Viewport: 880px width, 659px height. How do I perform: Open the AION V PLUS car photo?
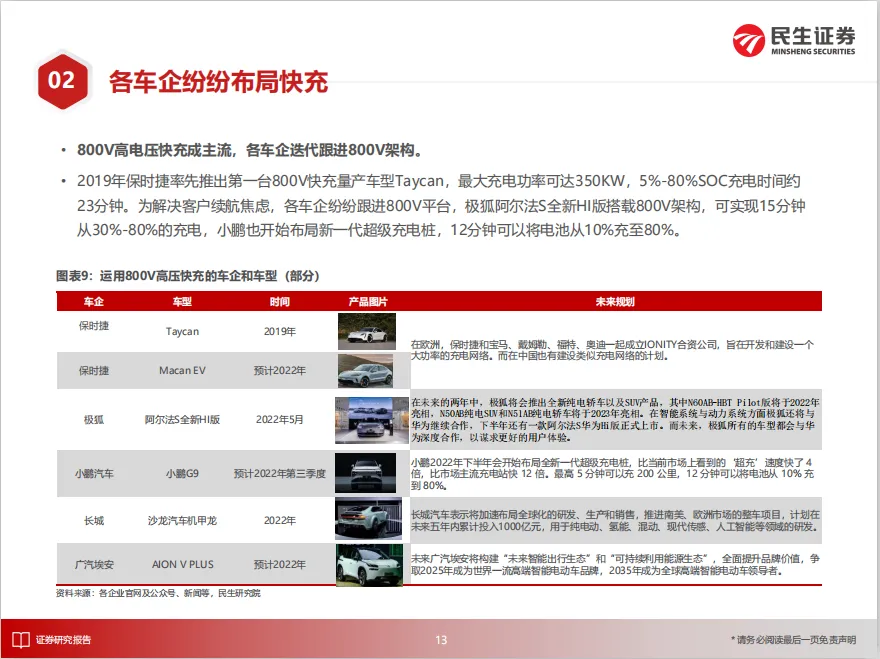pos(369,565)
